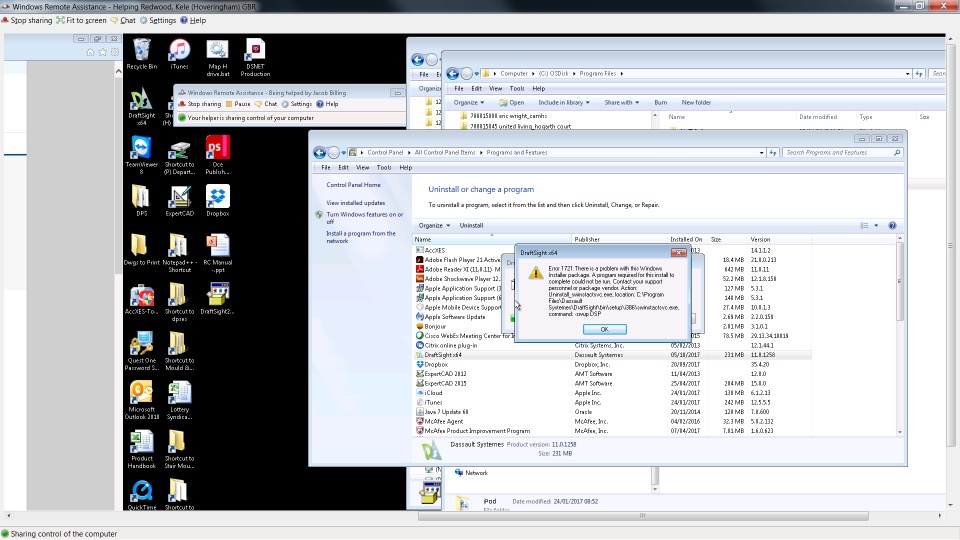Open Share with dropdown
This screenshot has width=960, height=540.
[x=621, y=102]
